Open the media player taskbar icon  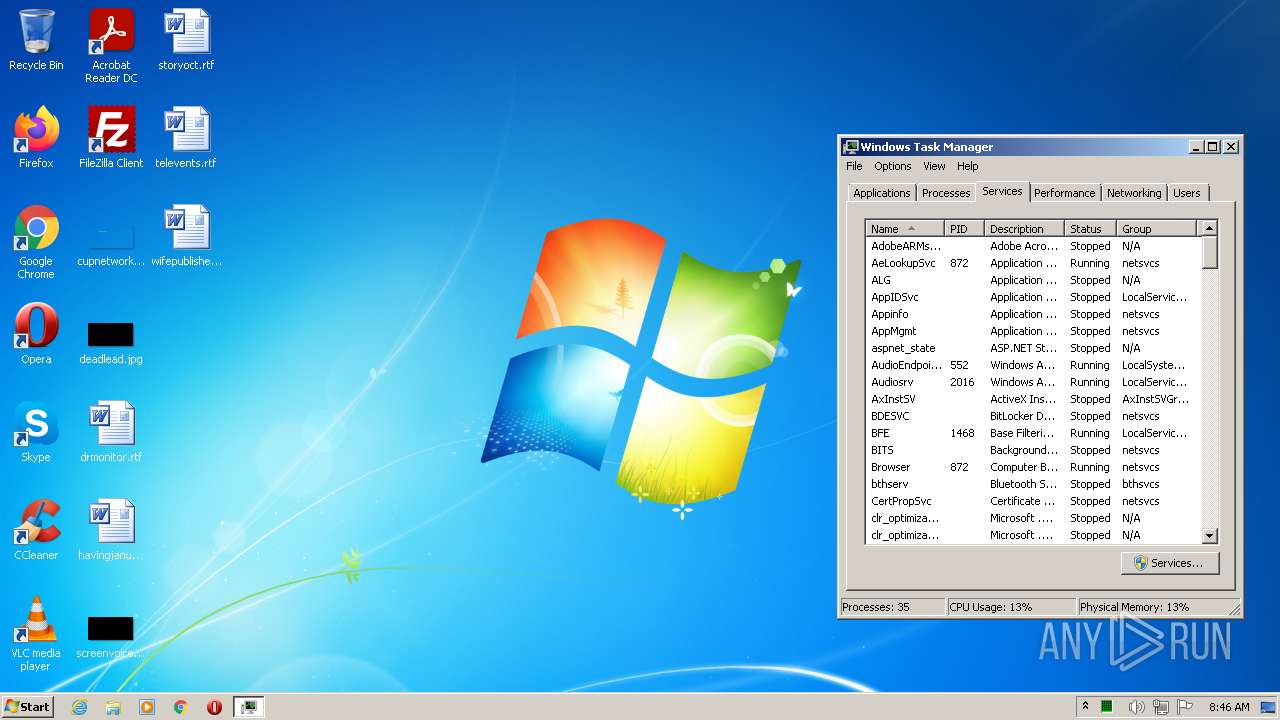[x=147, y=707]
